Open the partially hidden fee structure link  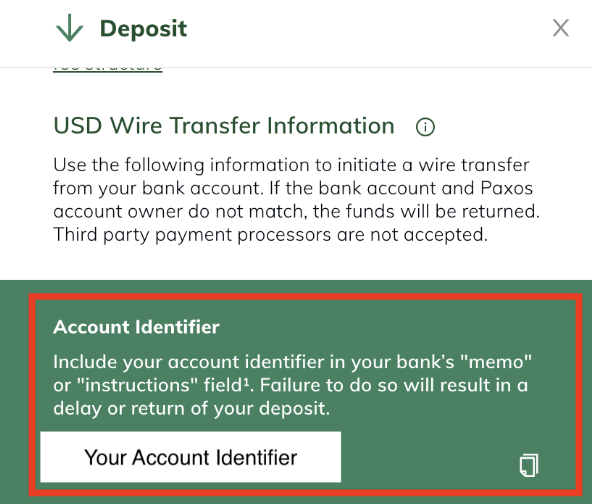[x=108, y=69]
